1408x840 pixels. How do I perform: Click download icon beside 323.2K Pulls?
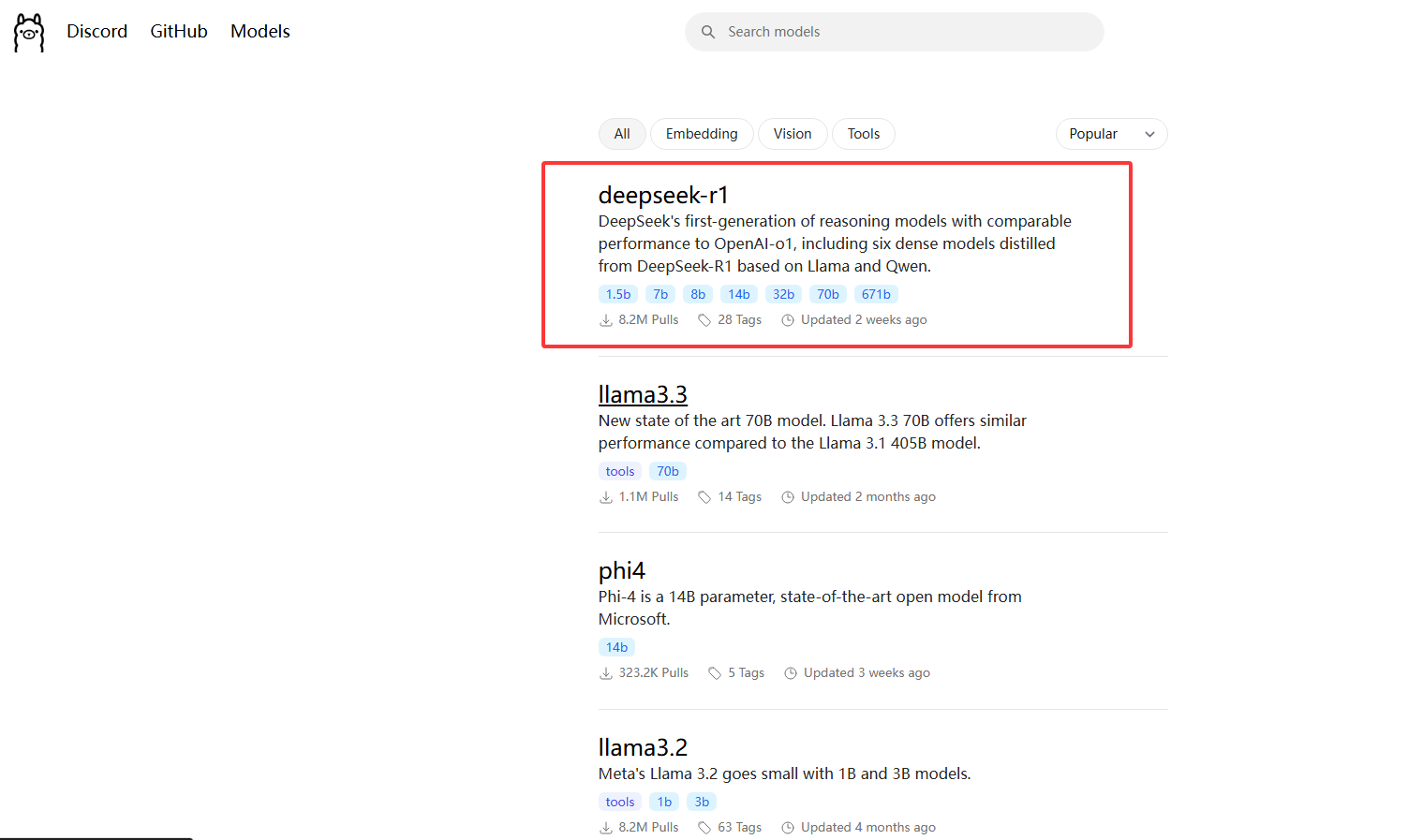point(606,673)
